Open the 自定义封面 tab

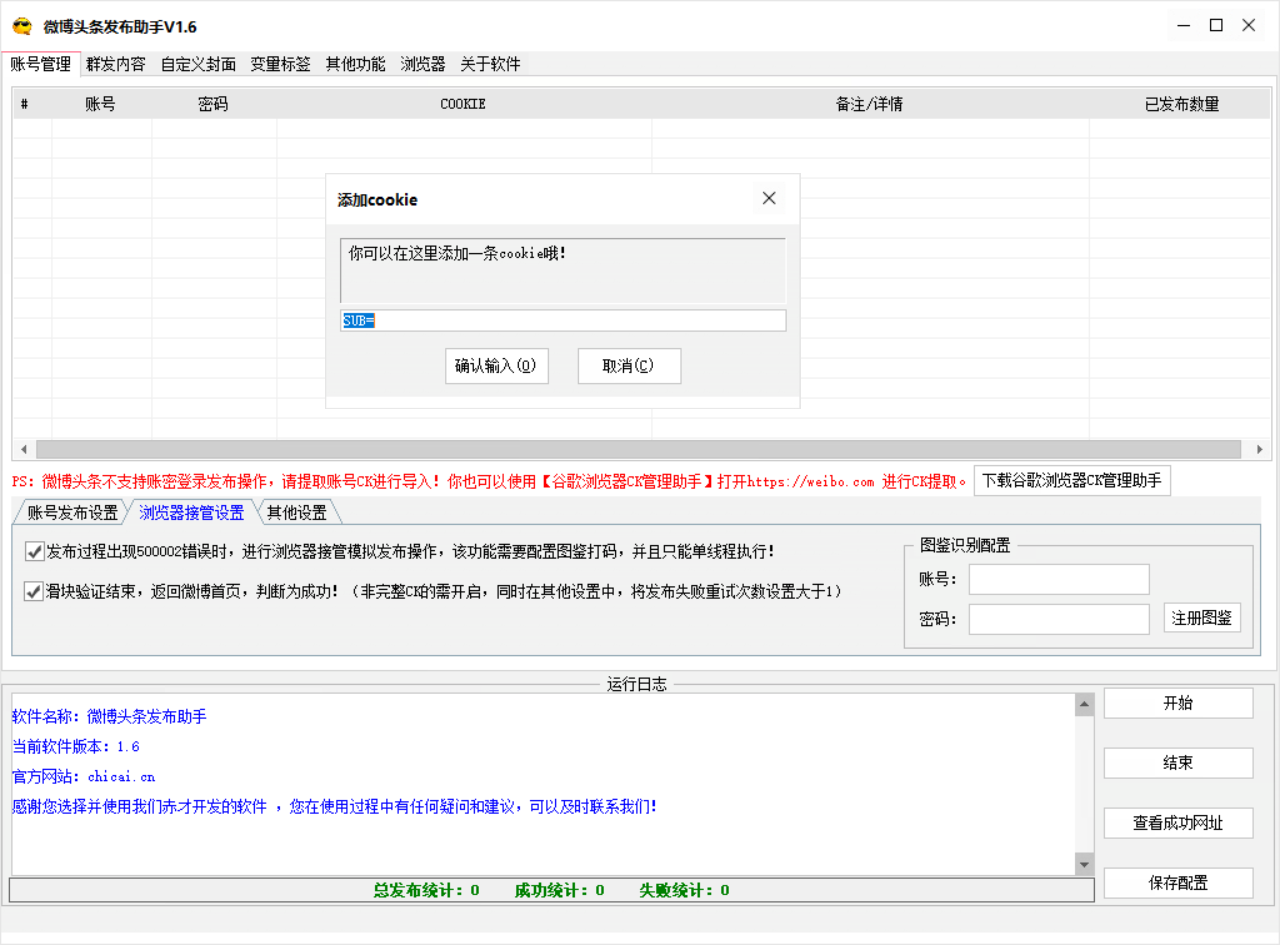coord(198,64)
